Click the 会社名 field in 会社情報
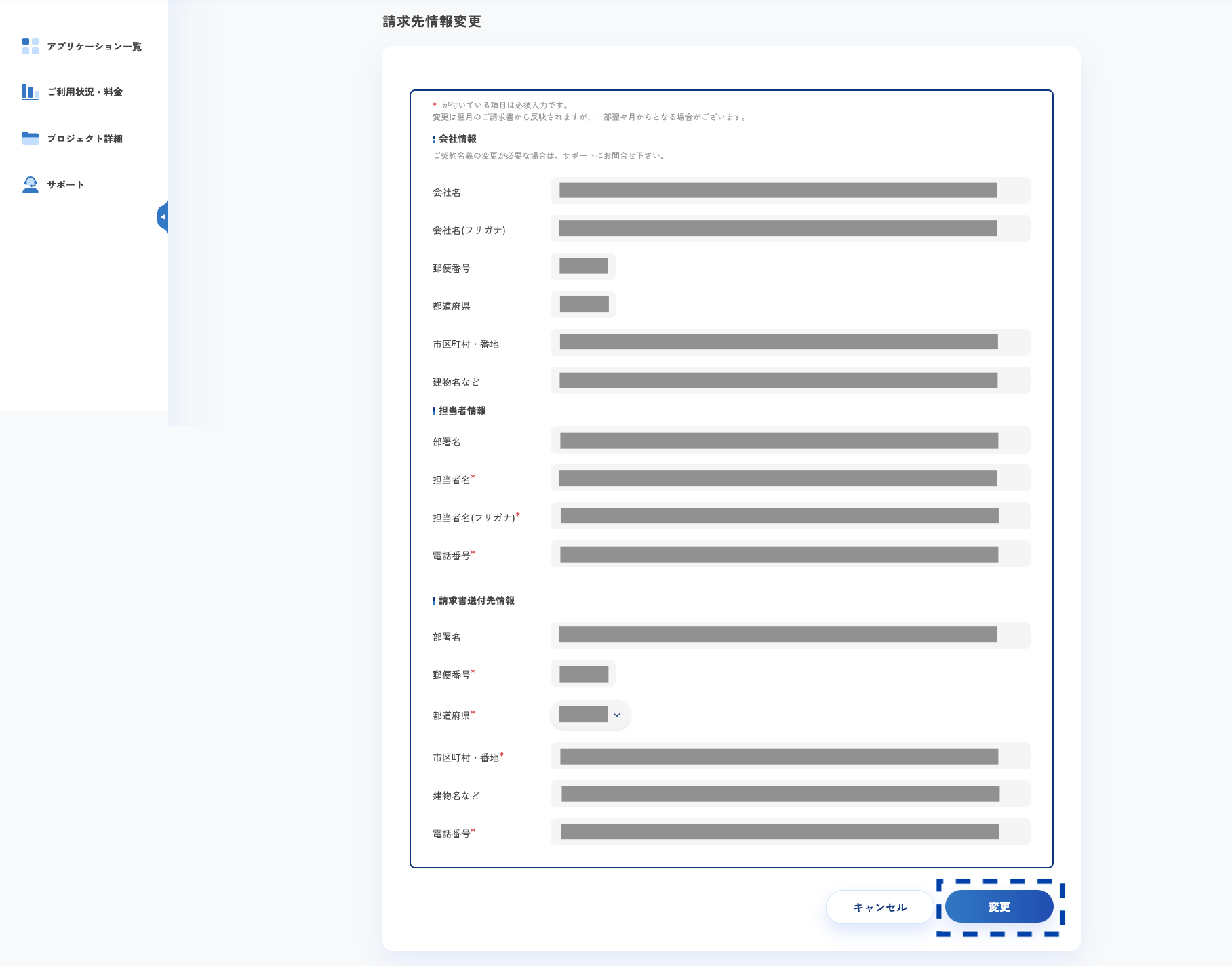This screenshot has height=966, width=1232. [791, 190]
